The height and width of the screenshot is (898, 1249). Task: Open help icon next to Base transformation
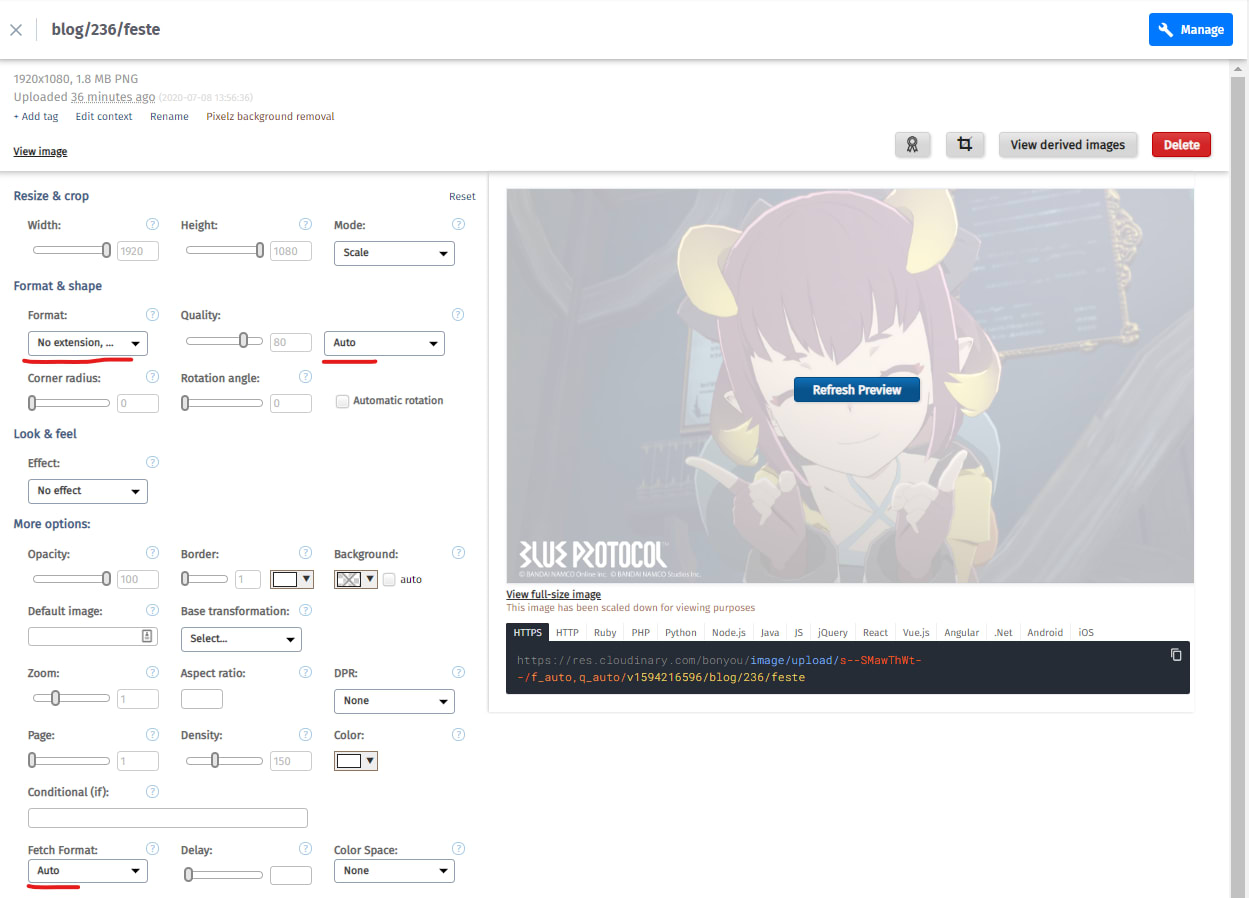click(305, 610)
